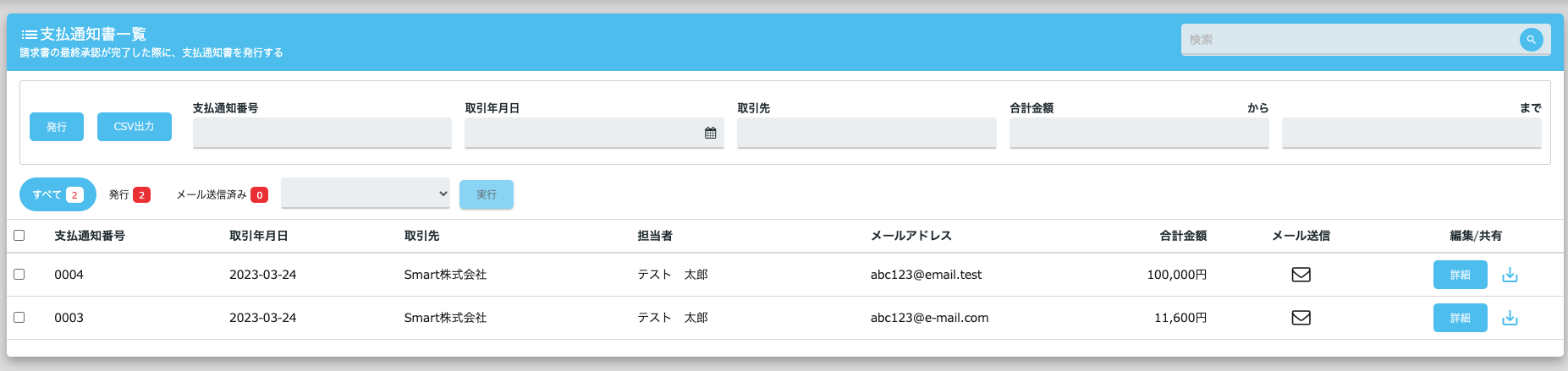Toggle the select-all checkbox in table header
Screen dimensions: 1568x371
pyautogui.click(x=19, y=236)
